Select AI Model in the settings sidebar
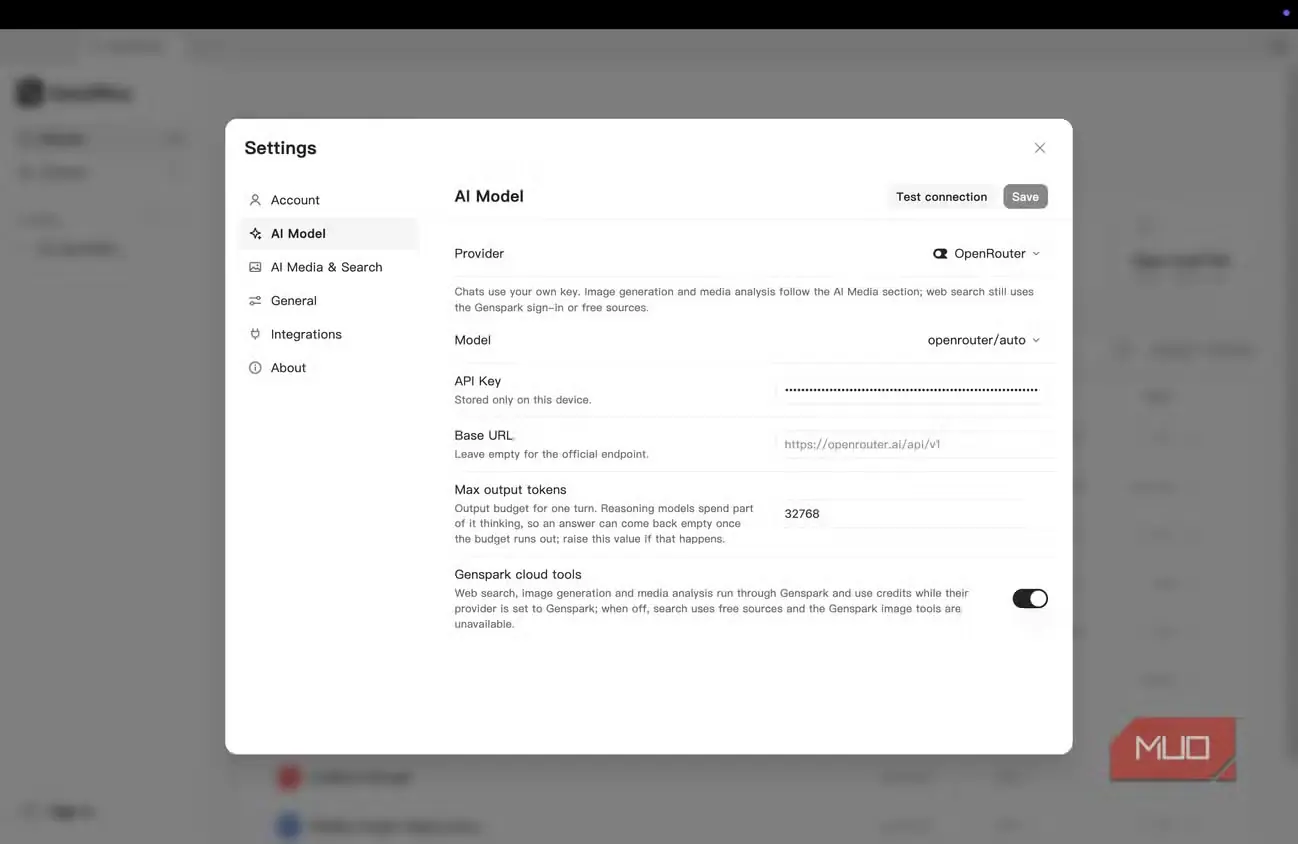The image size is (1298, 844). pyautogui.click(x=329, y=234)
